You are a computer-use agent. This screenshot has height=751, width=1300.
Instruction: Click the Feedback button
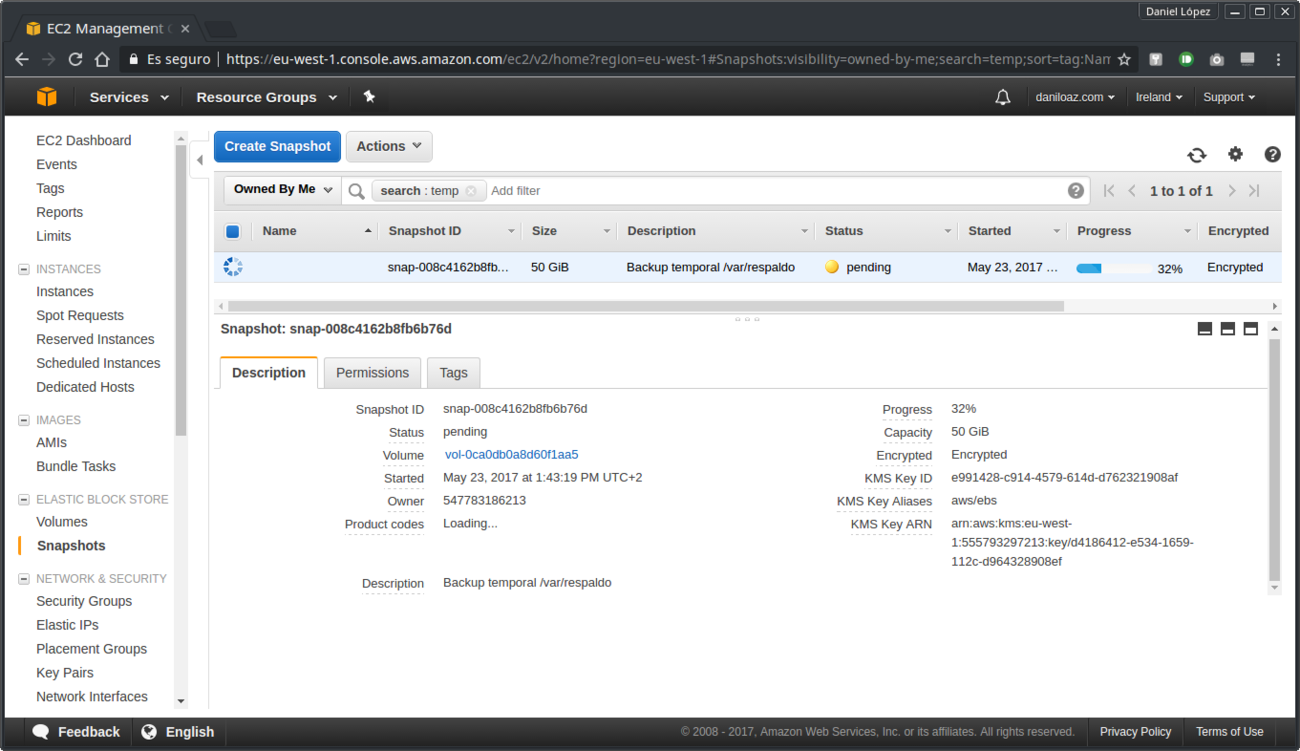[x=76, y=732]
